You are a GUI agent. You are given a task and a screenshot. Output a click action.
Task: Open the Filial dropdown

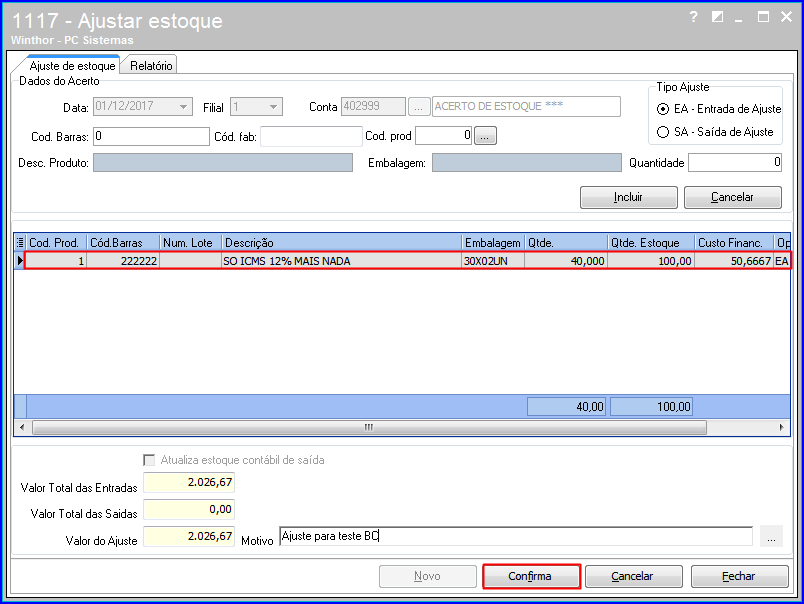point(273,107)
